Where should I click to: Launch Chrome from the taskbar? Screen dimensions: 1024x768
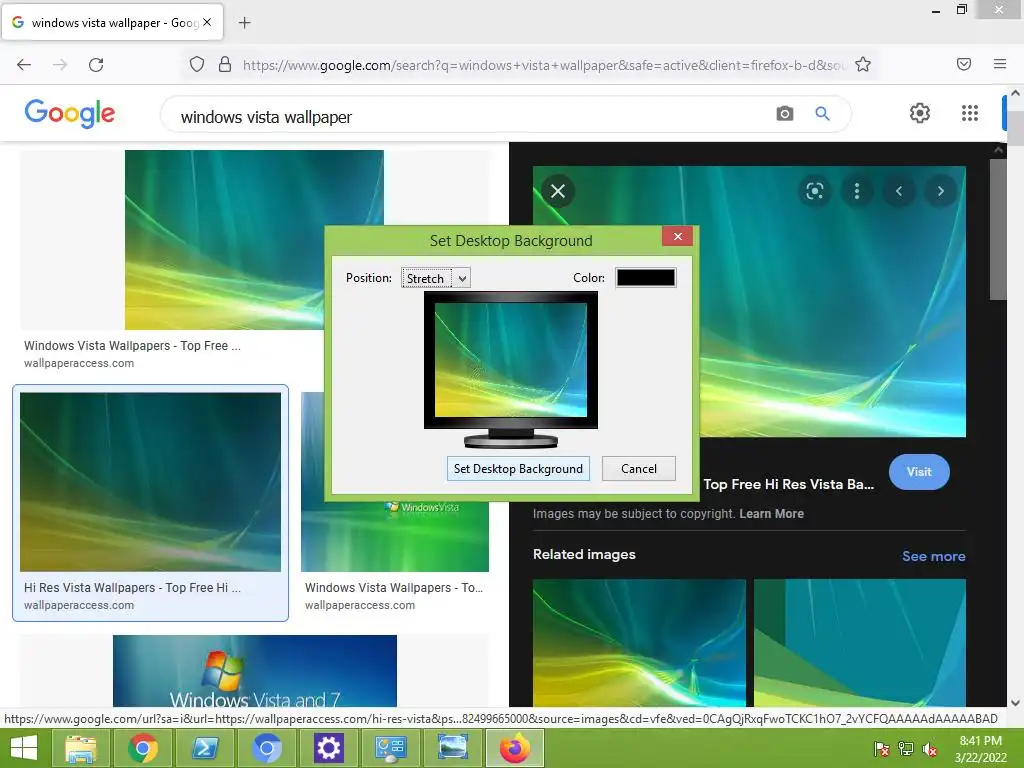coord(142,748)
